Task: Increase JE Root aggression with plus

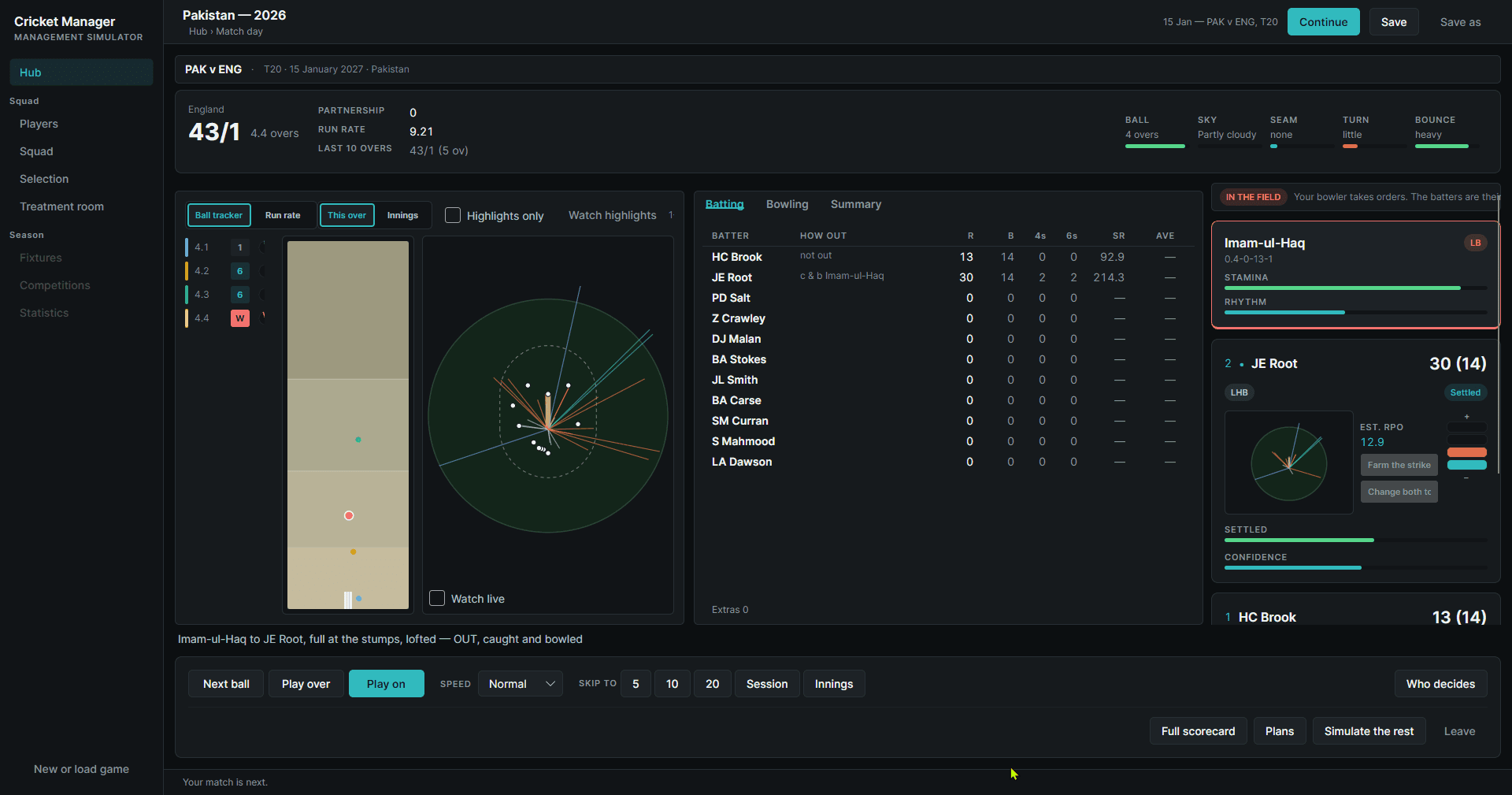Action: point(1466,417)
